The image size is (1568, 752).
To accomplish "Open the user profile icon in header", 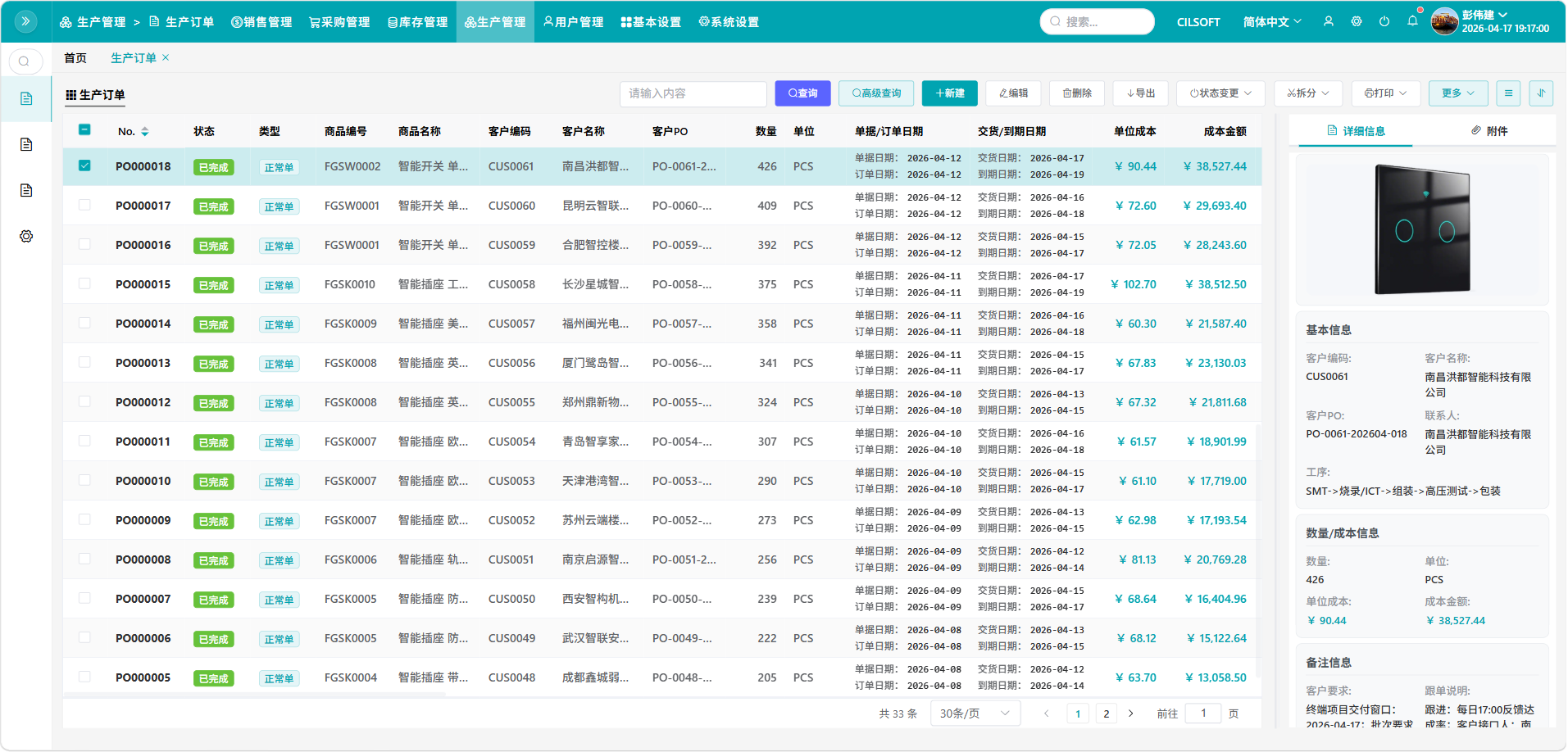I will pos(1329,21).
